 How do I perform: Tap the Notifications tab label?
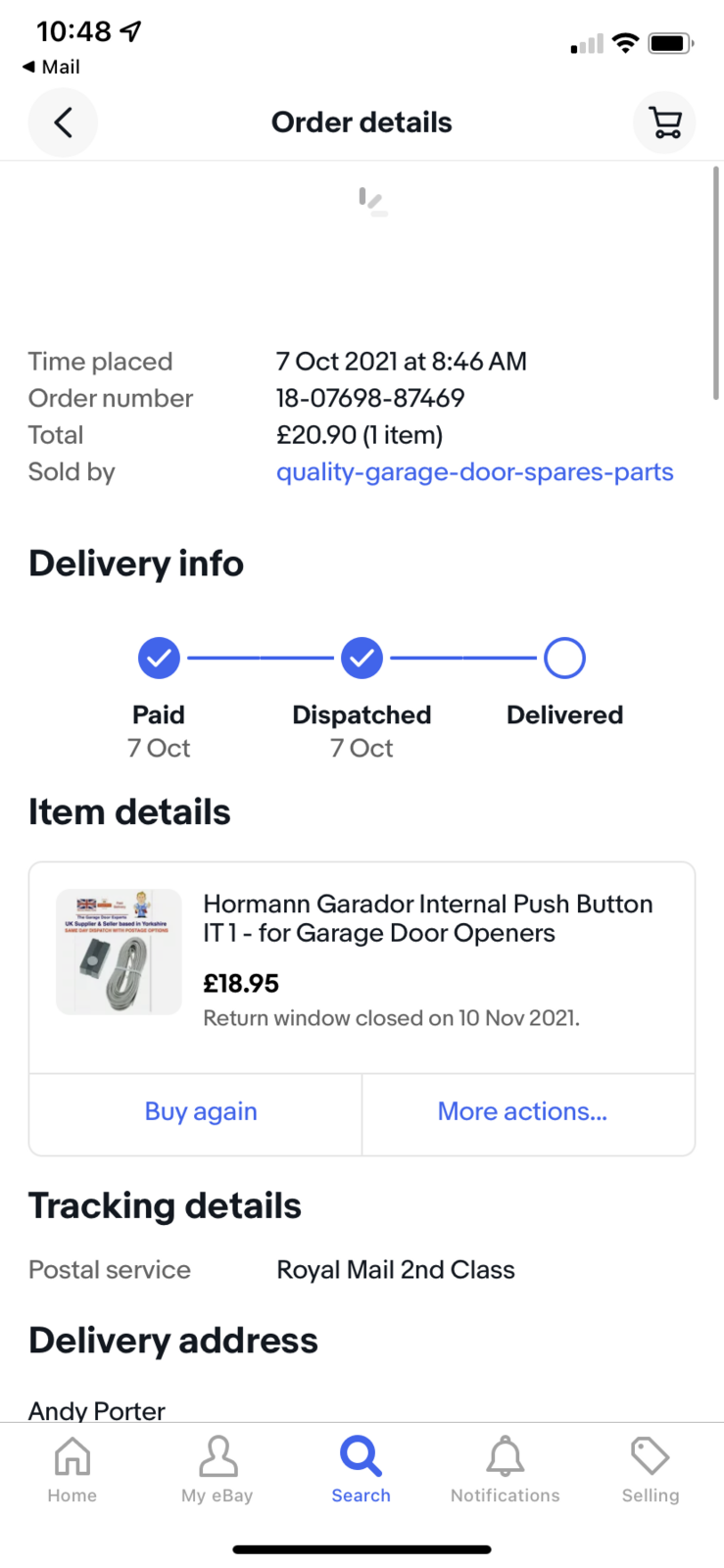pyautogui.click(x=506, y=1495)
